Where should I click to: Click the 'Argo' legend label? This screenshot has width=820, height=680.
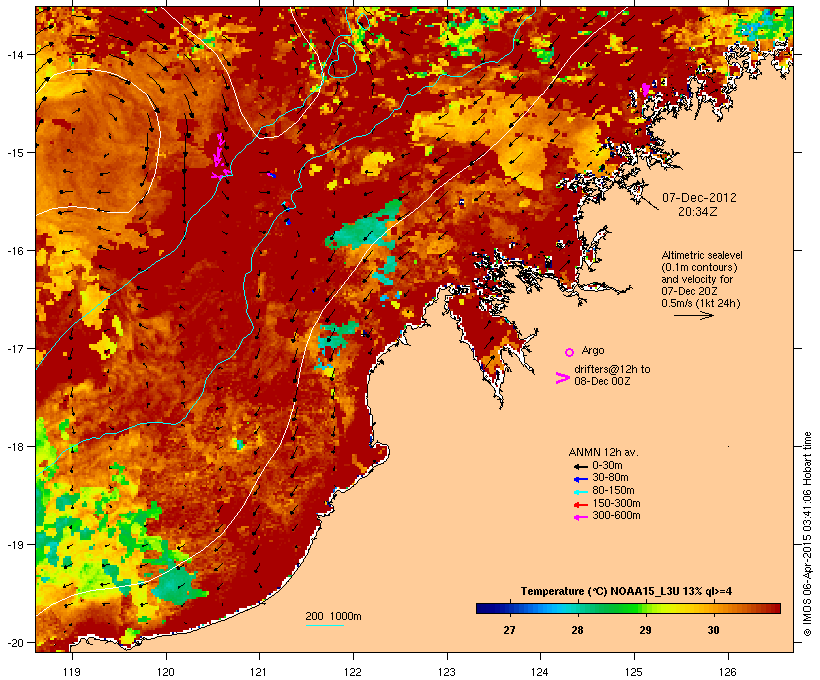click(x=593, y=350)
